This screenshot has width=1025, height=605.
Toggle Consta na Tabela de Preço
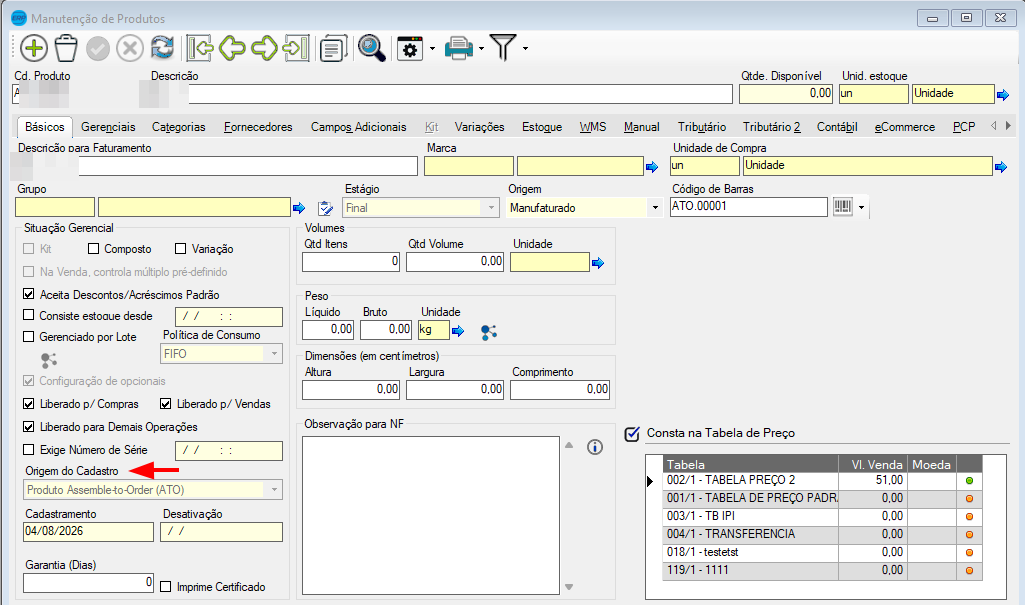tap(632, 434)
